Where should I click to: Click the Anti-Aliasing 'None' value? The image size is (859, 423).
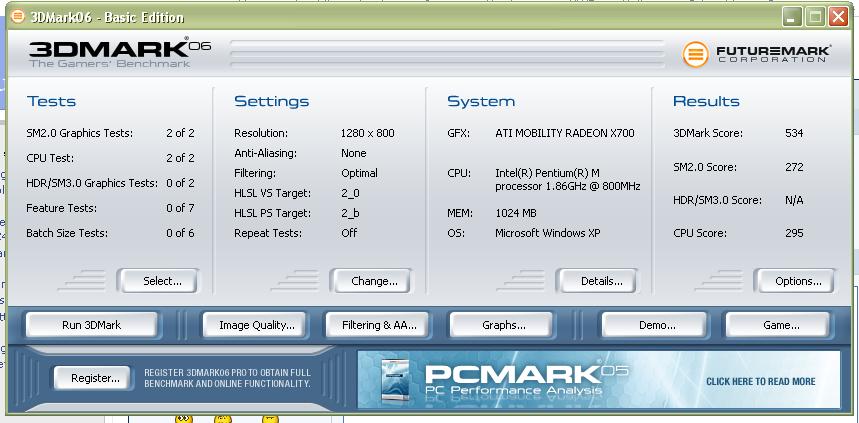(353, 153)
